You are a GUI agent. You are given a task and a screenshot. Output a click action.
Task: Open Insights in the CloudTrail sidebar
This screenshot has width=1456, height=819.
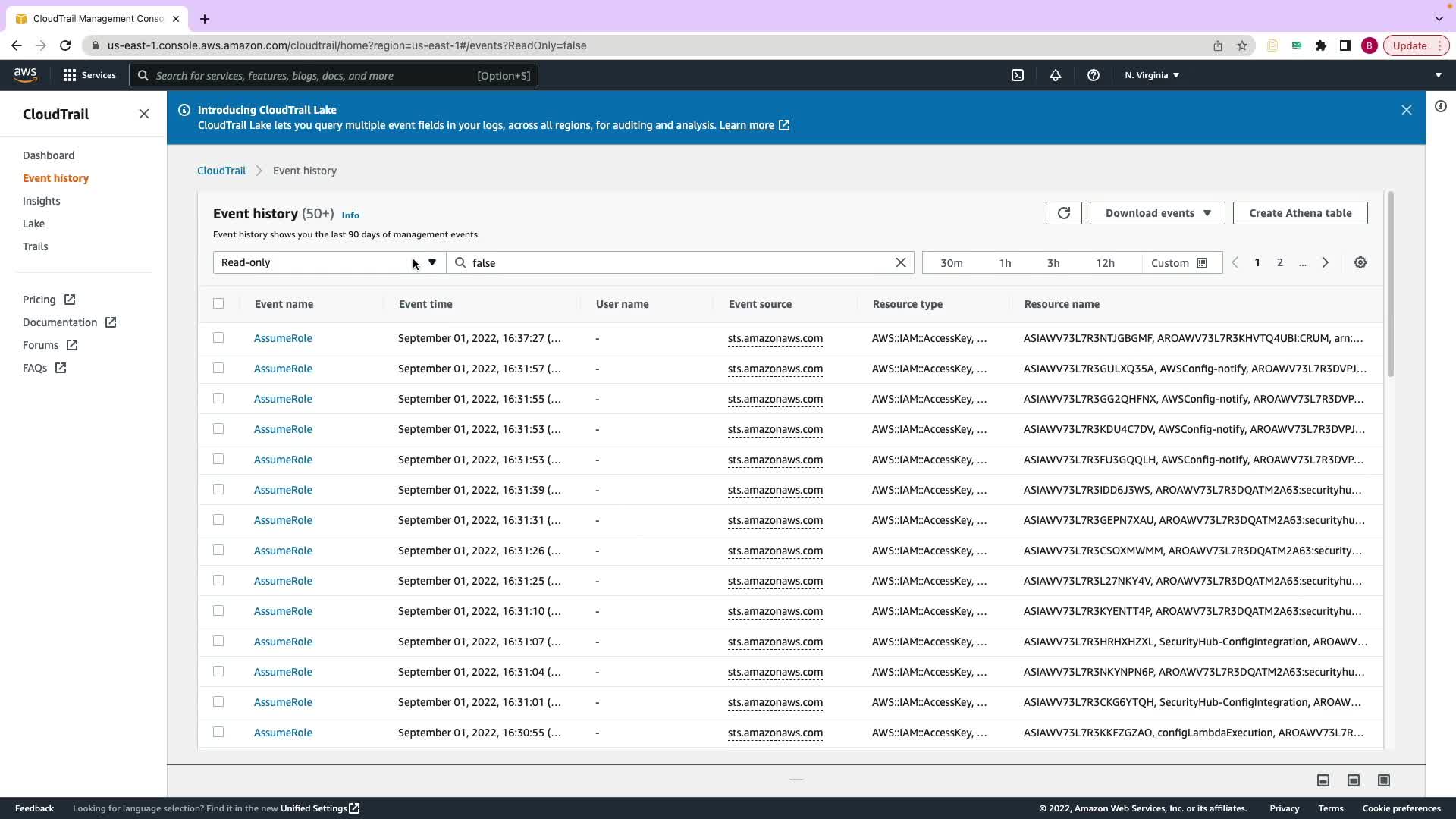41,201
